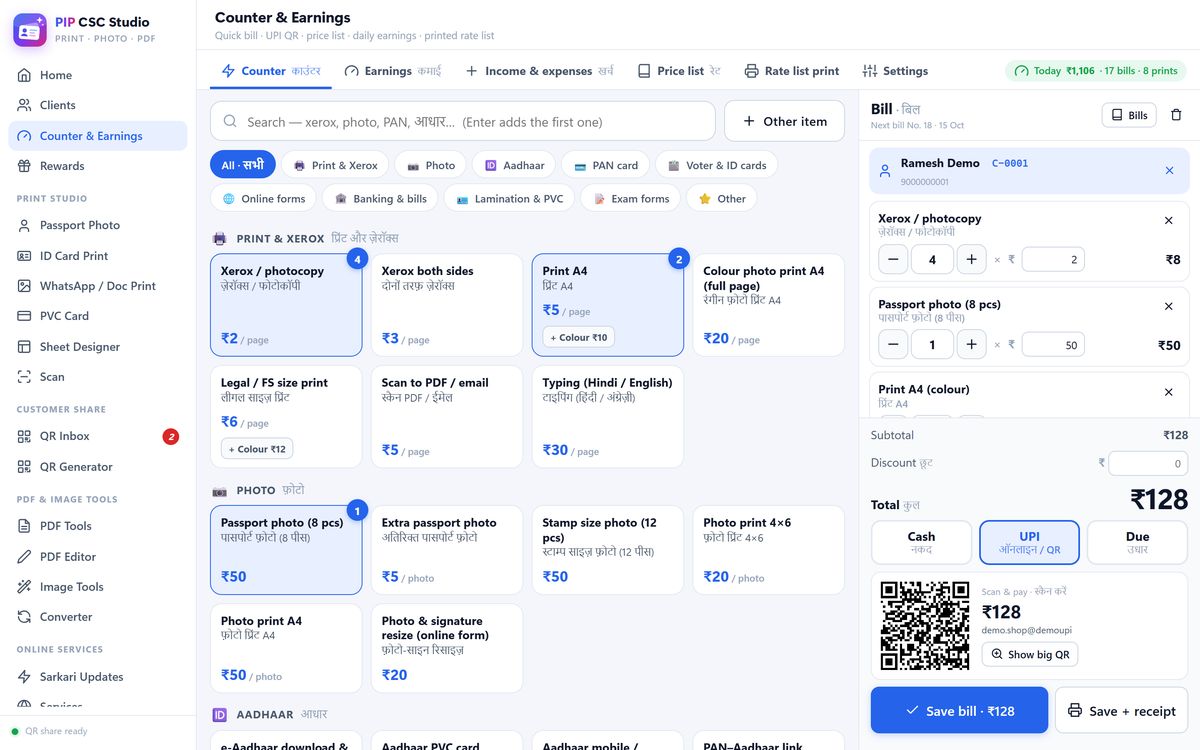Remove Passport photo (8 pcs) line from bill
The height and width of the screenshot is (750, 1200).
(1169, 306)
